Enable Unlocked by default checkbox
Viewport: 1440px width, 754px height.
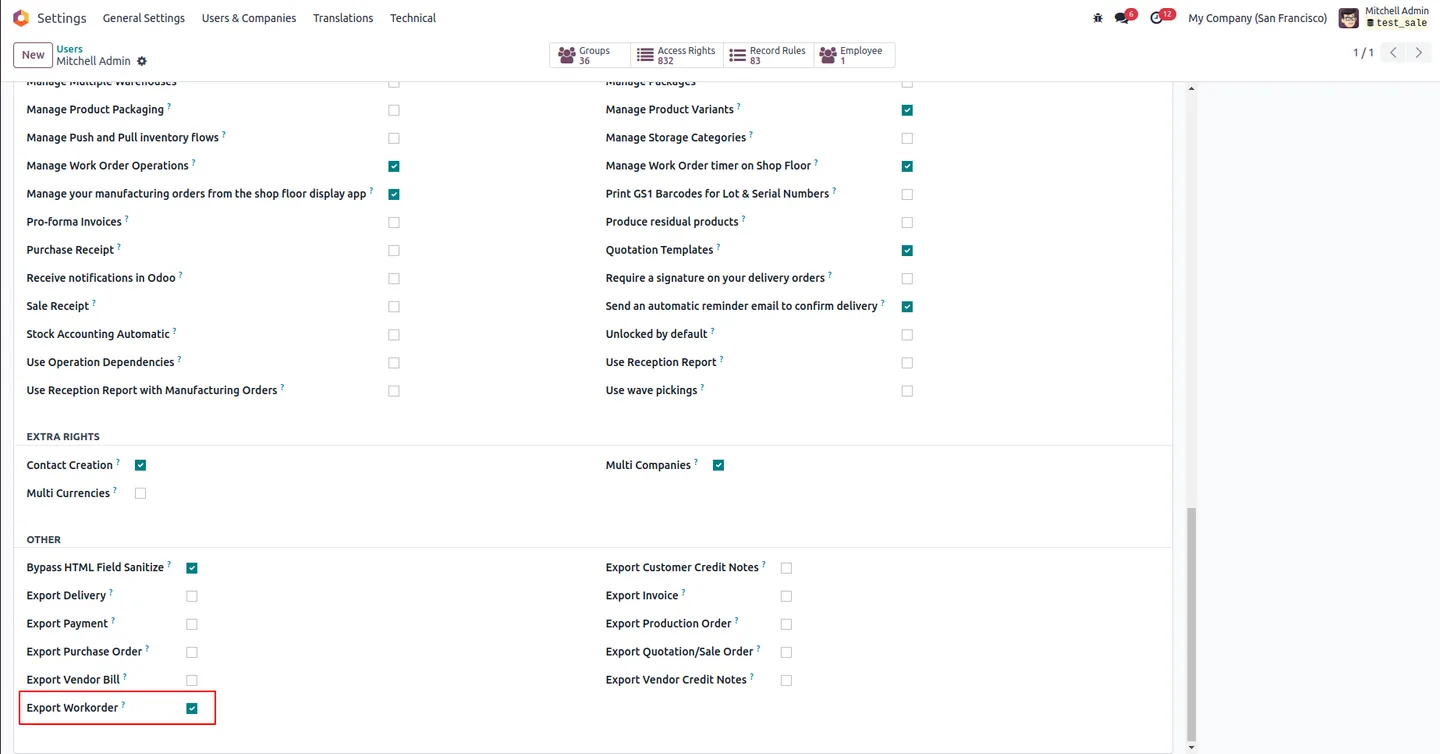pyautogui.click(x=907, y=335)
